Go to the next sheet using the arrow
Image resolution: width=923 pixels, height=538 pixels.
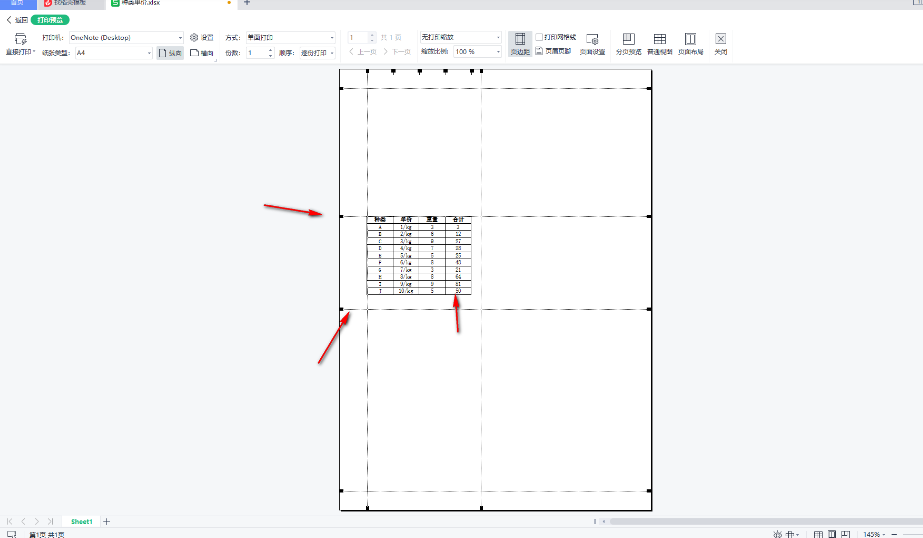(36, 522)
